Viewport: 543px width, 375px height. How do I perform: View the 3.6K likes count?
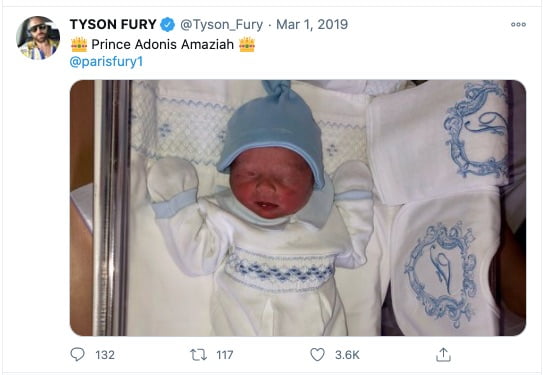(x=347, y=355)
